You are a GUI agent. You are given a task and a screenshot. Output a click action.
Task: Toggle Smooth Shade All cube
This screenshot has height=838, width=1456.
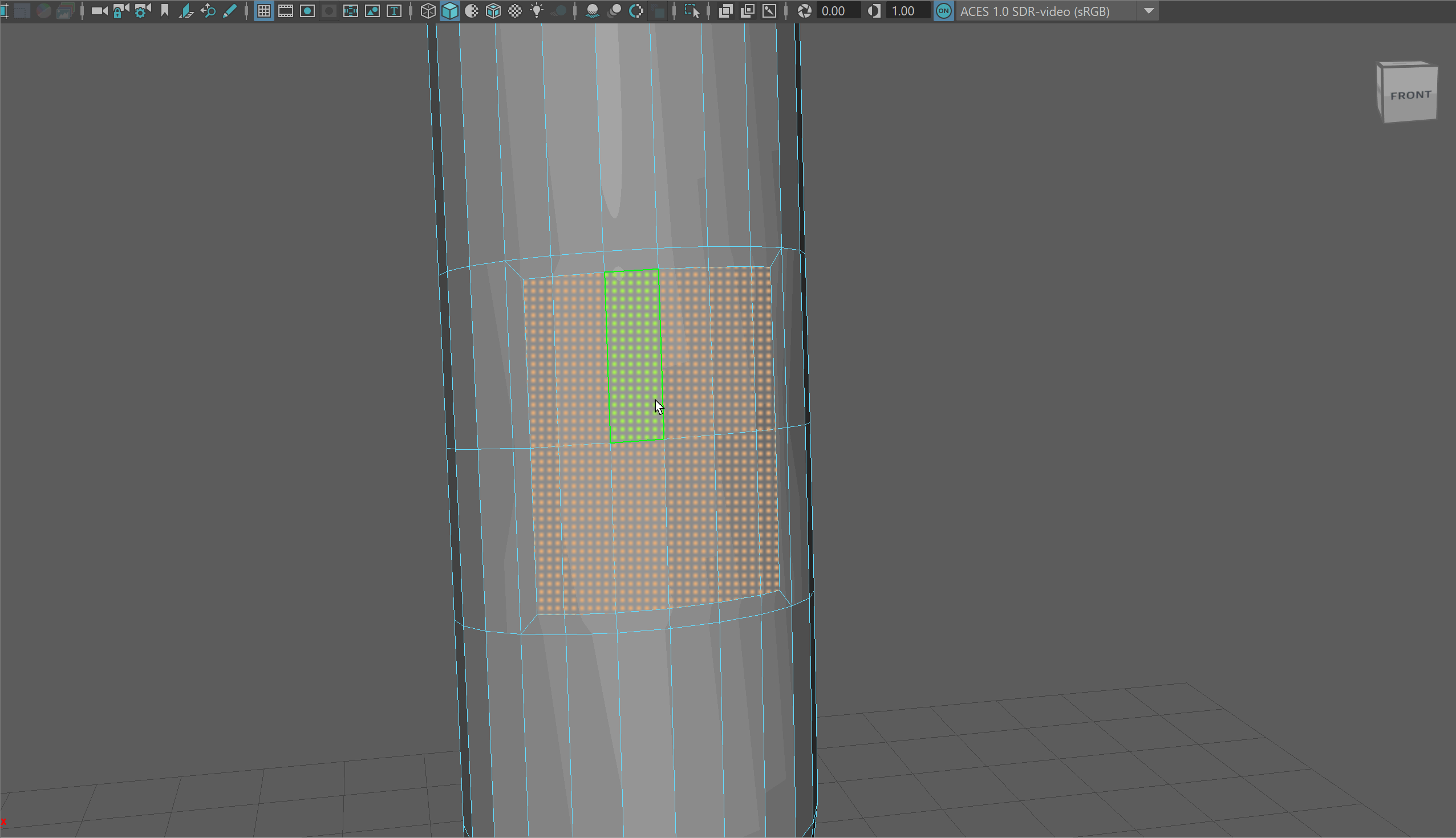[449, 11]
